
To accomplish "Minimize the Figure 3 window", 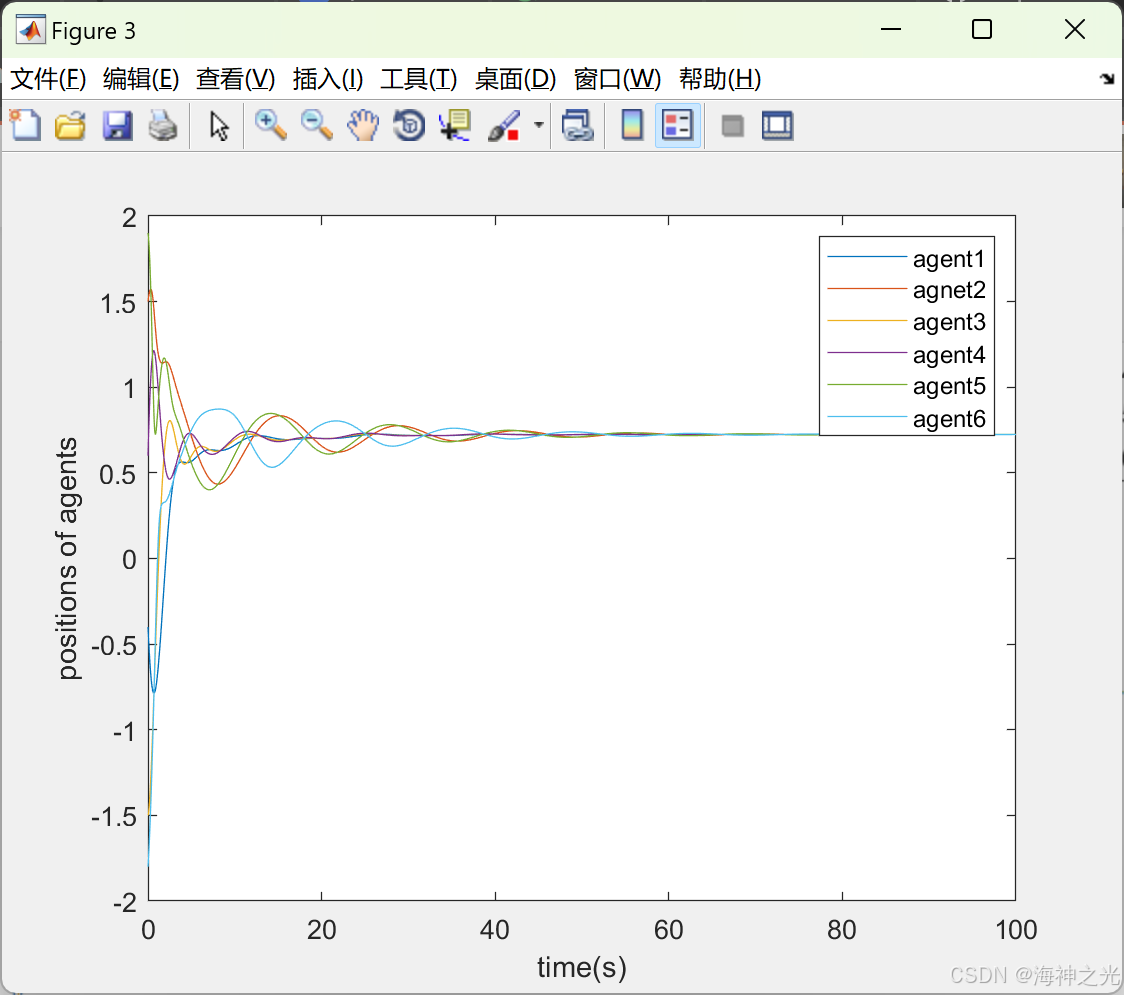I will coord(890,29).
